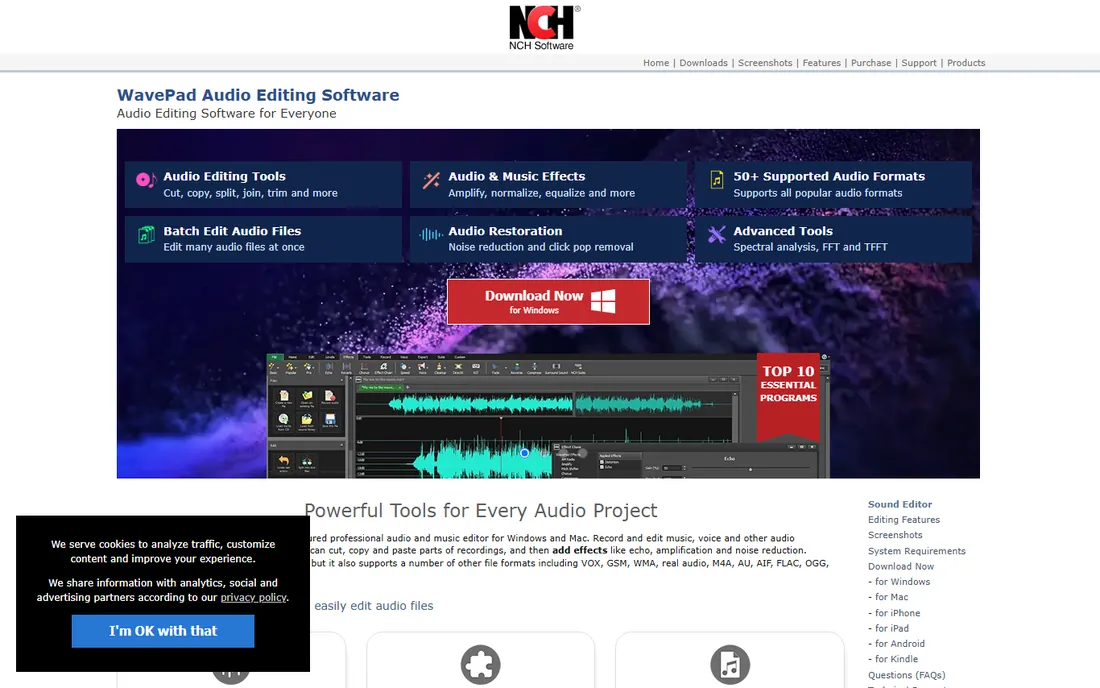Click the WavePad Audio Editing Software heading
1100x688 pixels.
[257, 95]
